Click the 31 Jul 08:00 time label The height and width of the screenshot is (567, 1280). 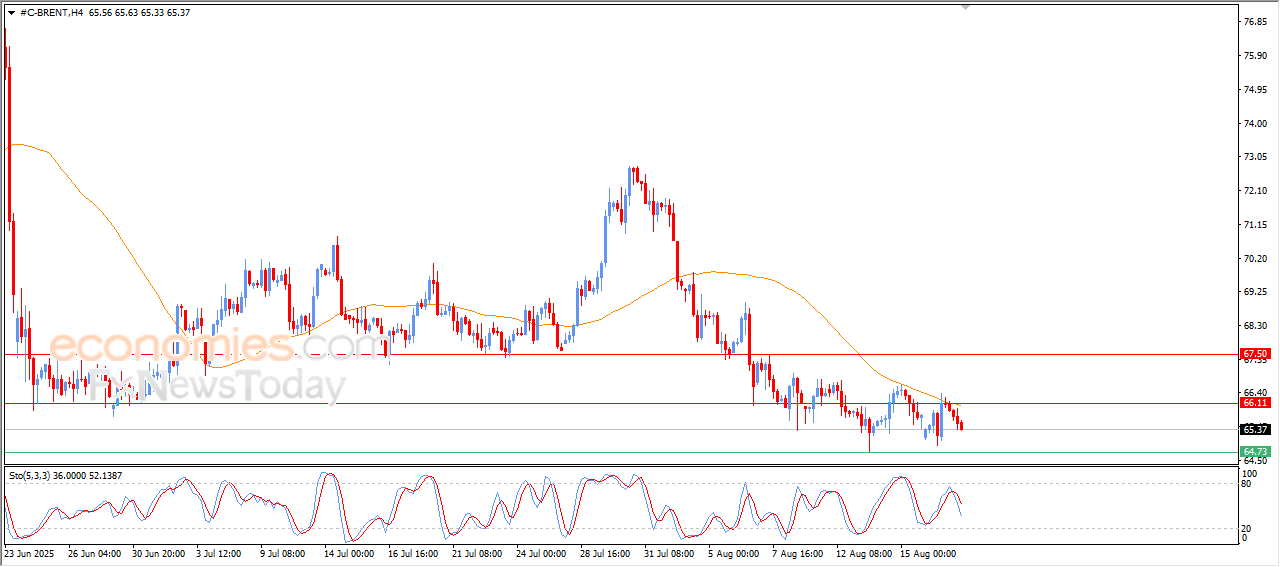click(x=671, y=552)
